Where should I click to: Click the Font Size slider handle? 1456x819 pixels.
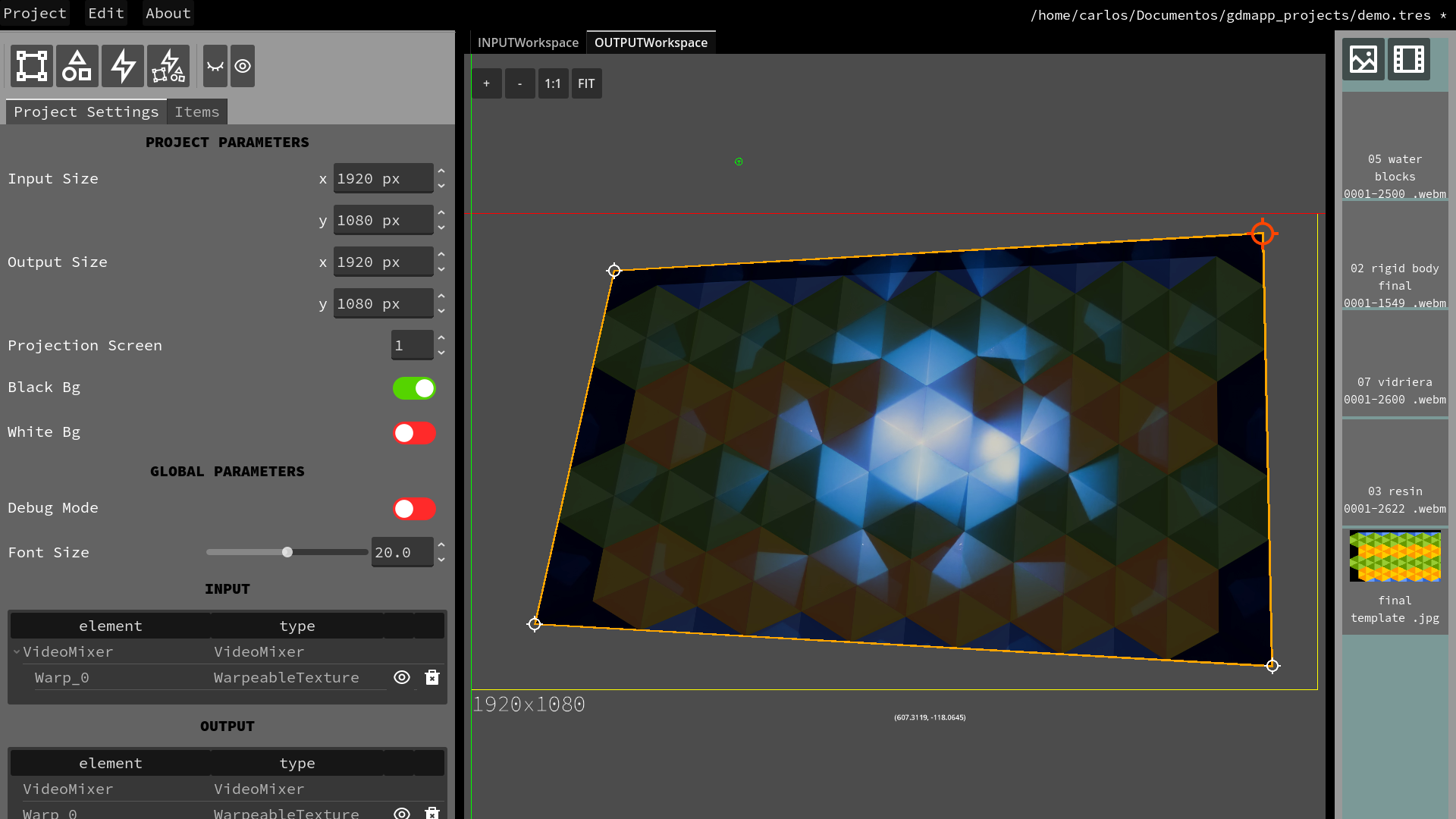pos(287,552)
